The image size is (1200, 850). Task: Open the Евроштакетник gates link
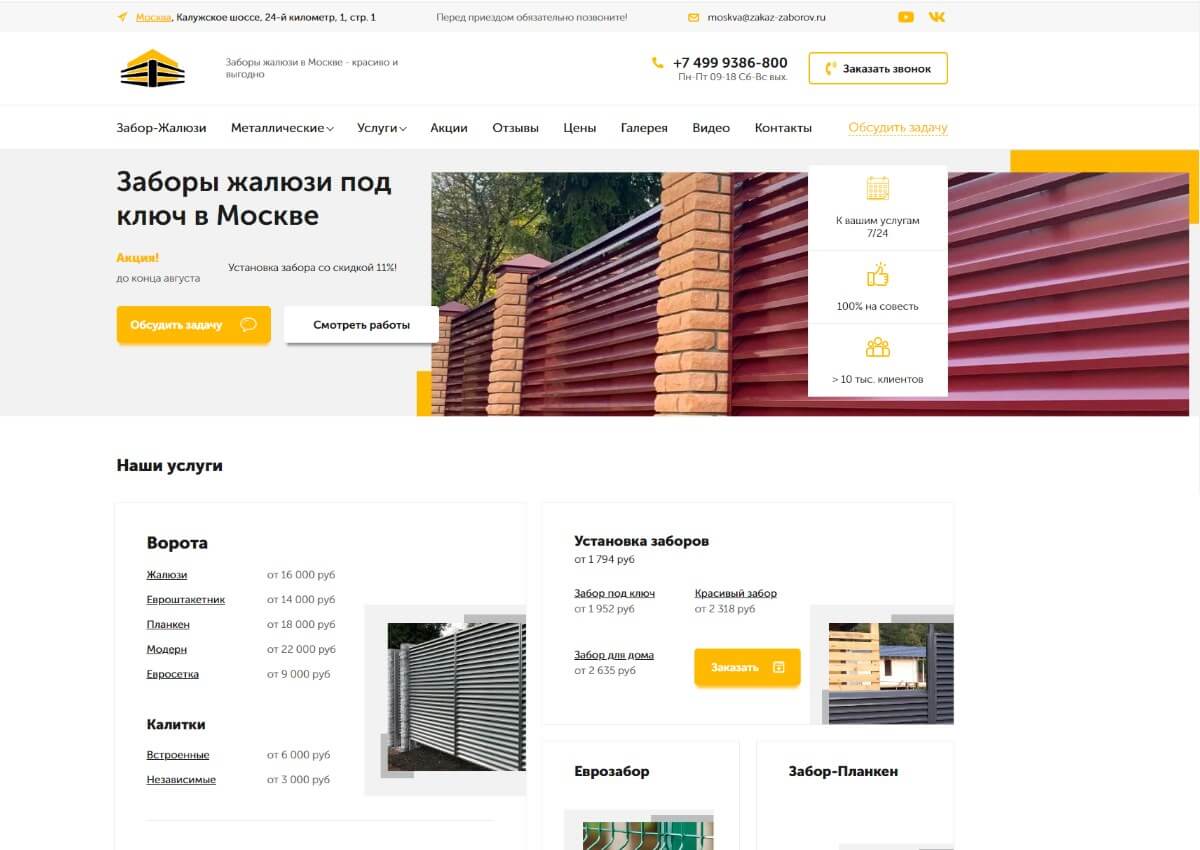coord(186,600)
